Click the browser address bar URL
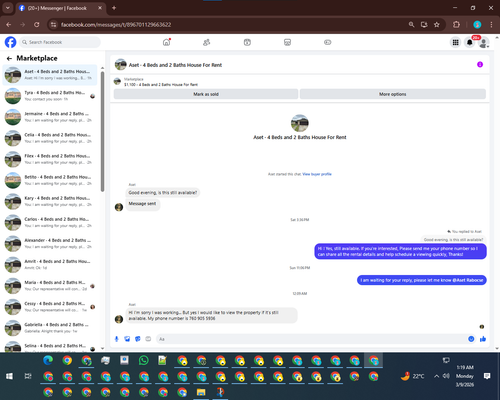 click(116, 25)
